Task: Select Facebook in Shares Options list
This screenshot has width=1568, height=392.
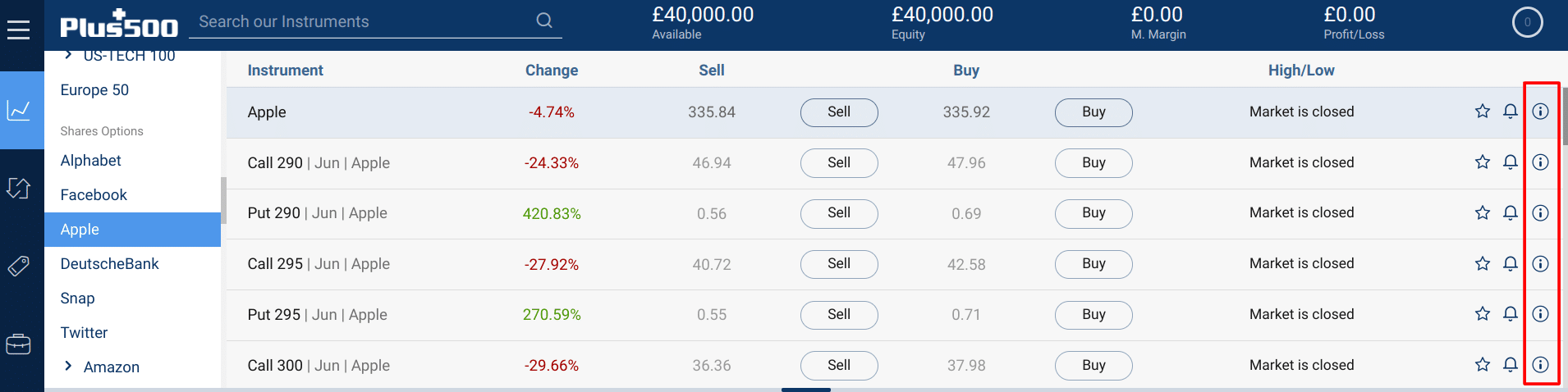Action: tap(94, 195)
